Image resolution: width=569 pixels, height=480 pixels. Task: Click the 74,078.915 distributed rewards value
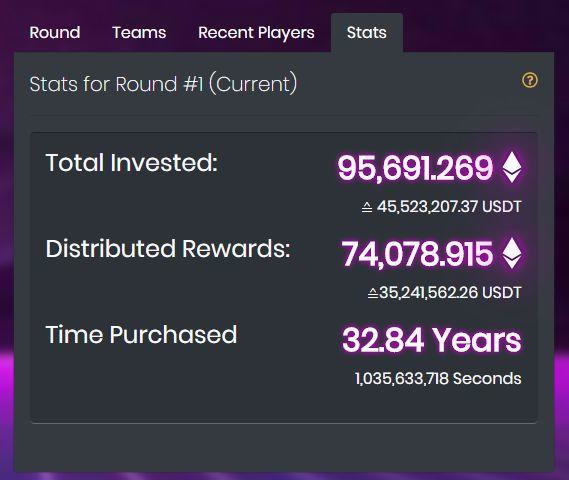coord(417,254)
